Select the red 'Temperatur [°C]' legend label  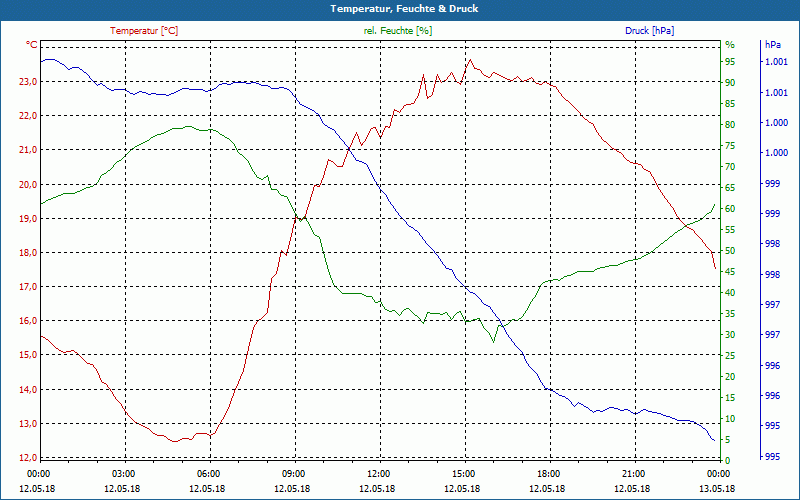[144, 31]
